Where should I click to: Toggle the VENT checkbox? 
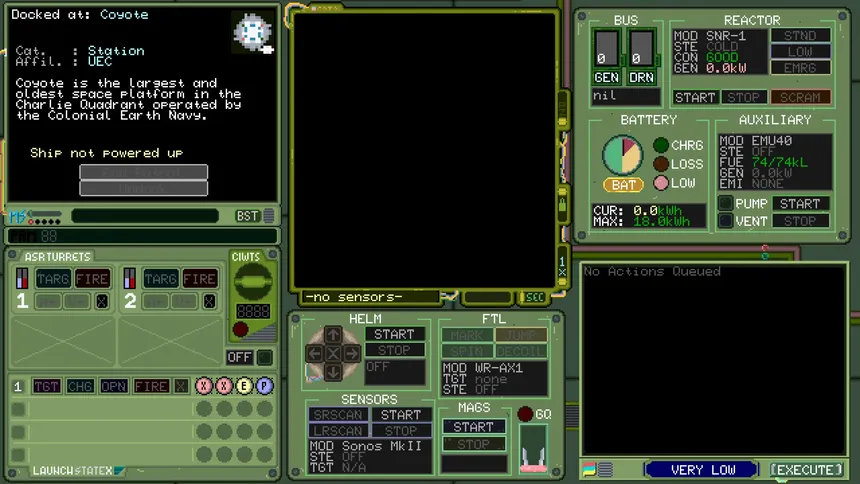pyautogui.click(x=725, y=221)
